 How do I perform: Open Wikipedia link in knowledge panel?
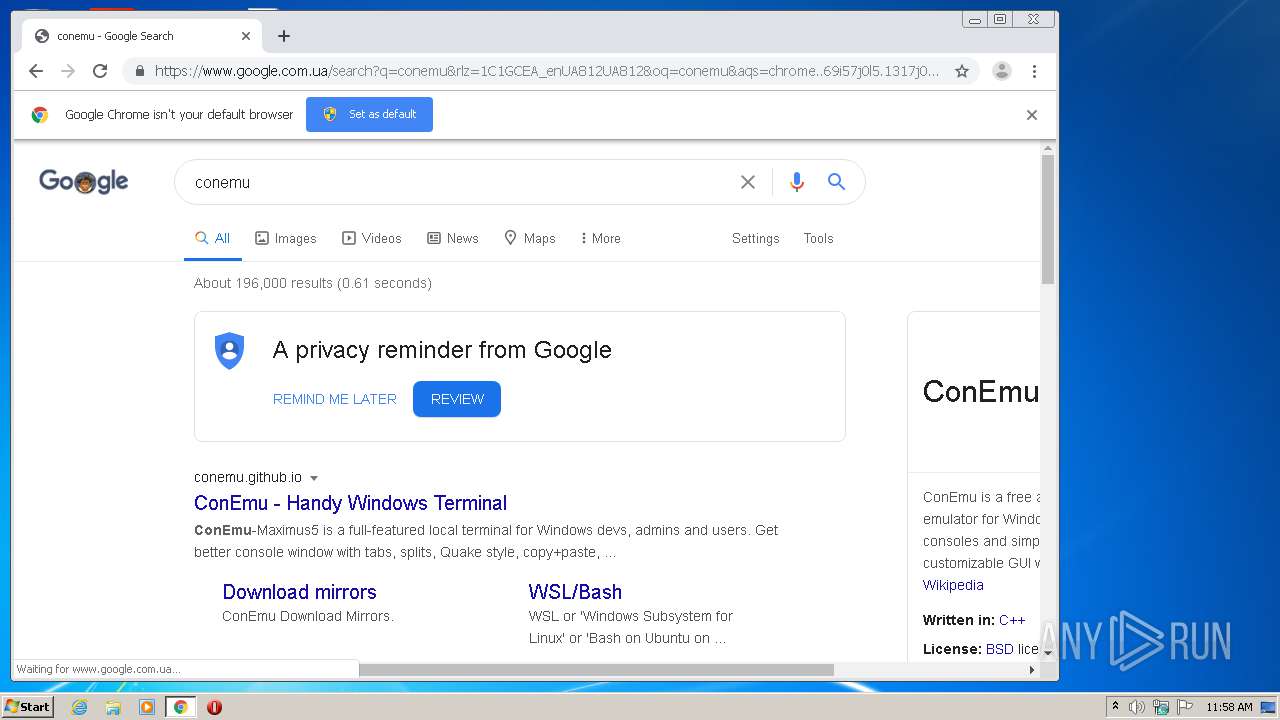coord(953,585)
